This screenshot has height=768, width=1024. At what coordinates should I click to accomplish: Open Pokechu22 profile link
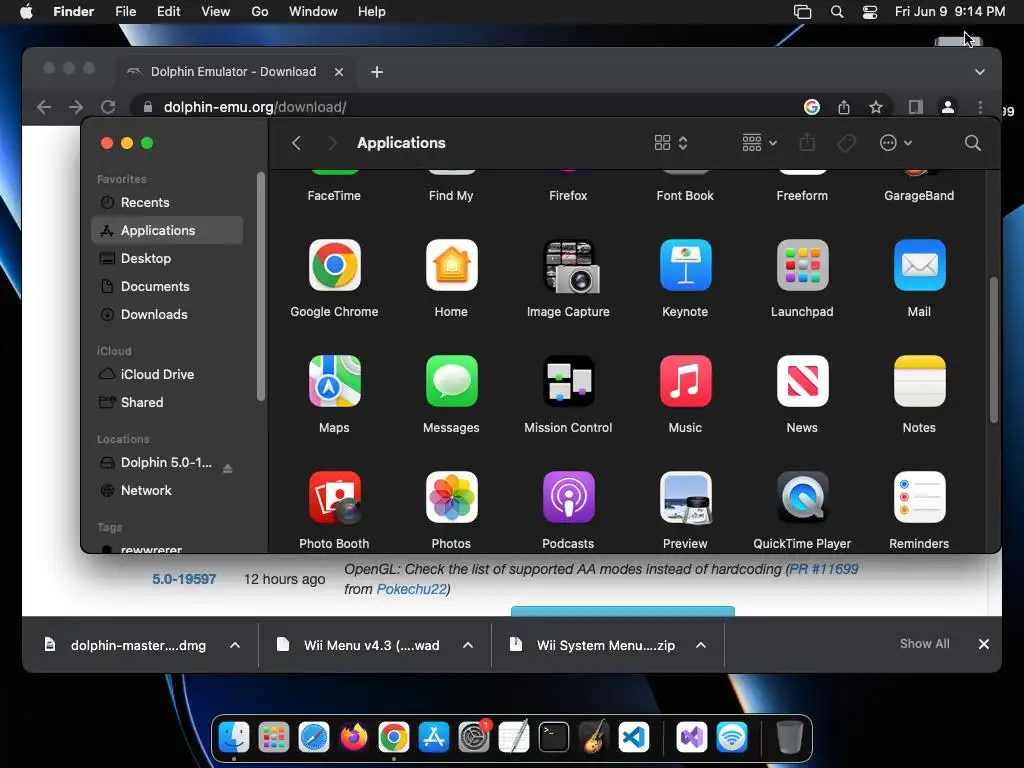(x=411, y=589)
